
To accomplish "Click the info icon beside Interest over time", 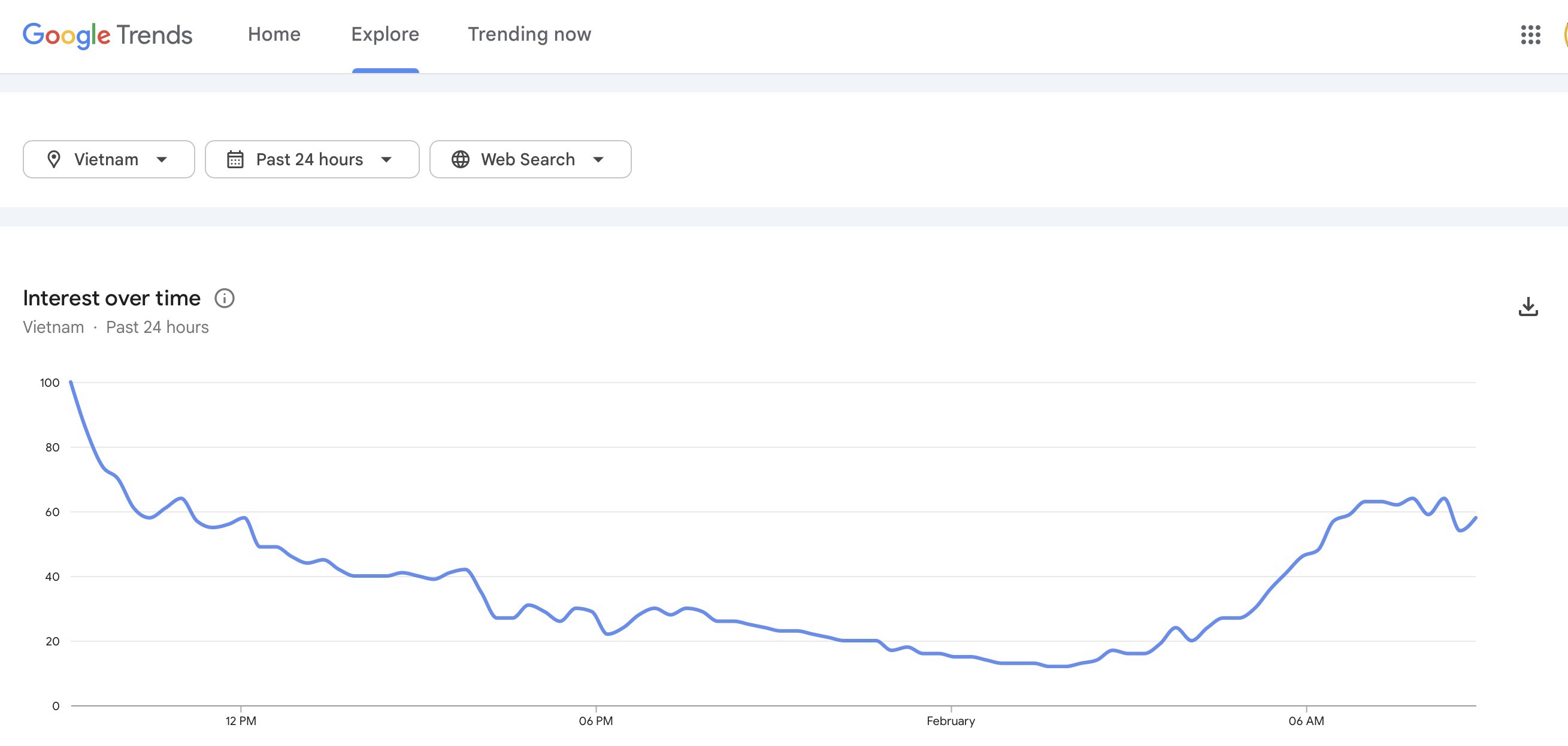I will (225, 298).
